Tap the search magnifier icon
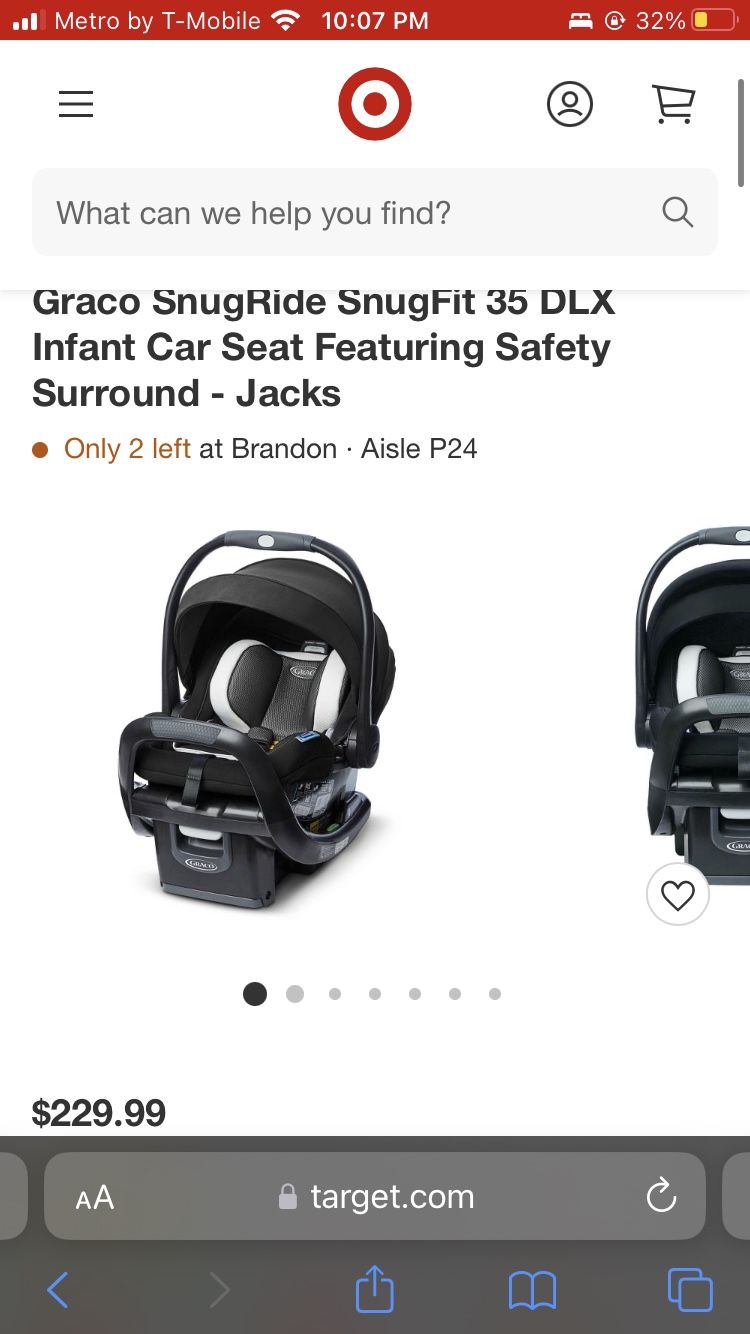The width and height of the screenshot is (750, 1334). (677, 212)
